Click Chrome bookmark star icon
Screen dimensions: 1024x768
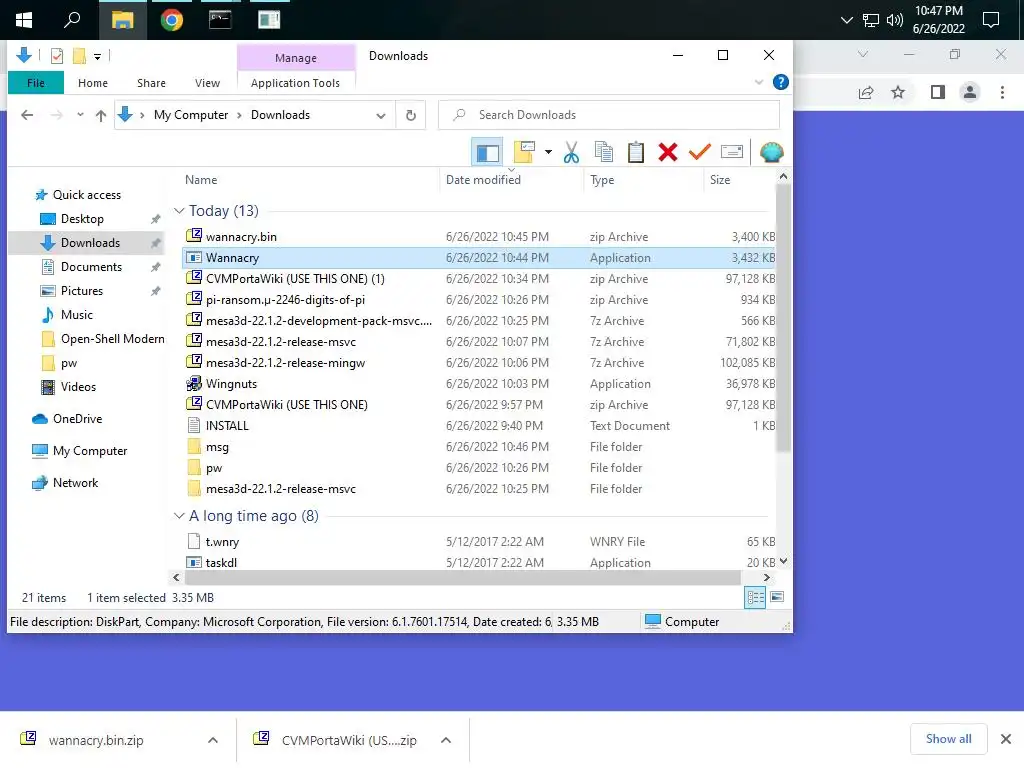898,93
